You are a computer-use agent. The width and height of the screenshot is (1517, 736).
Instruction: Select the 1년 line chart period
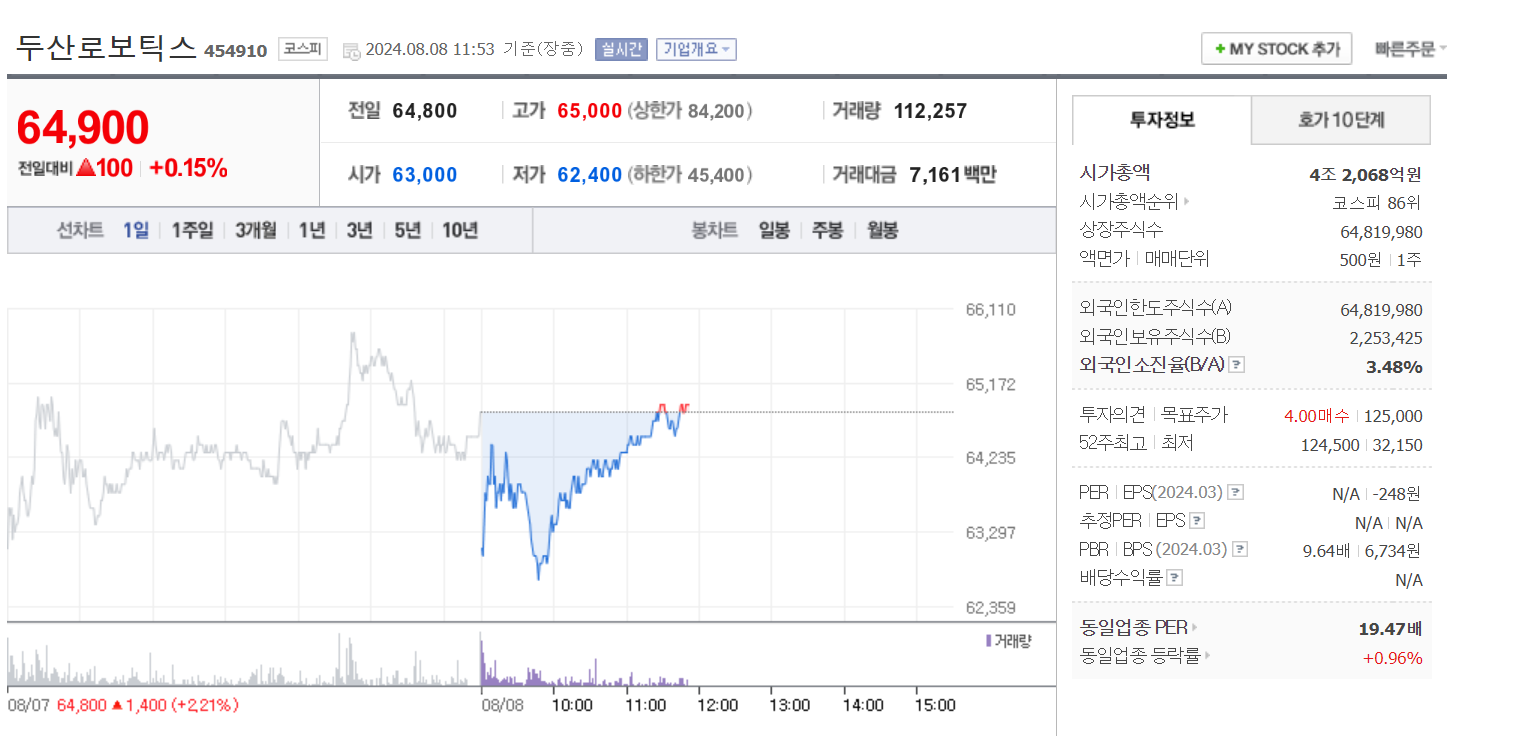pyautogui.click(x=312, y=230)
